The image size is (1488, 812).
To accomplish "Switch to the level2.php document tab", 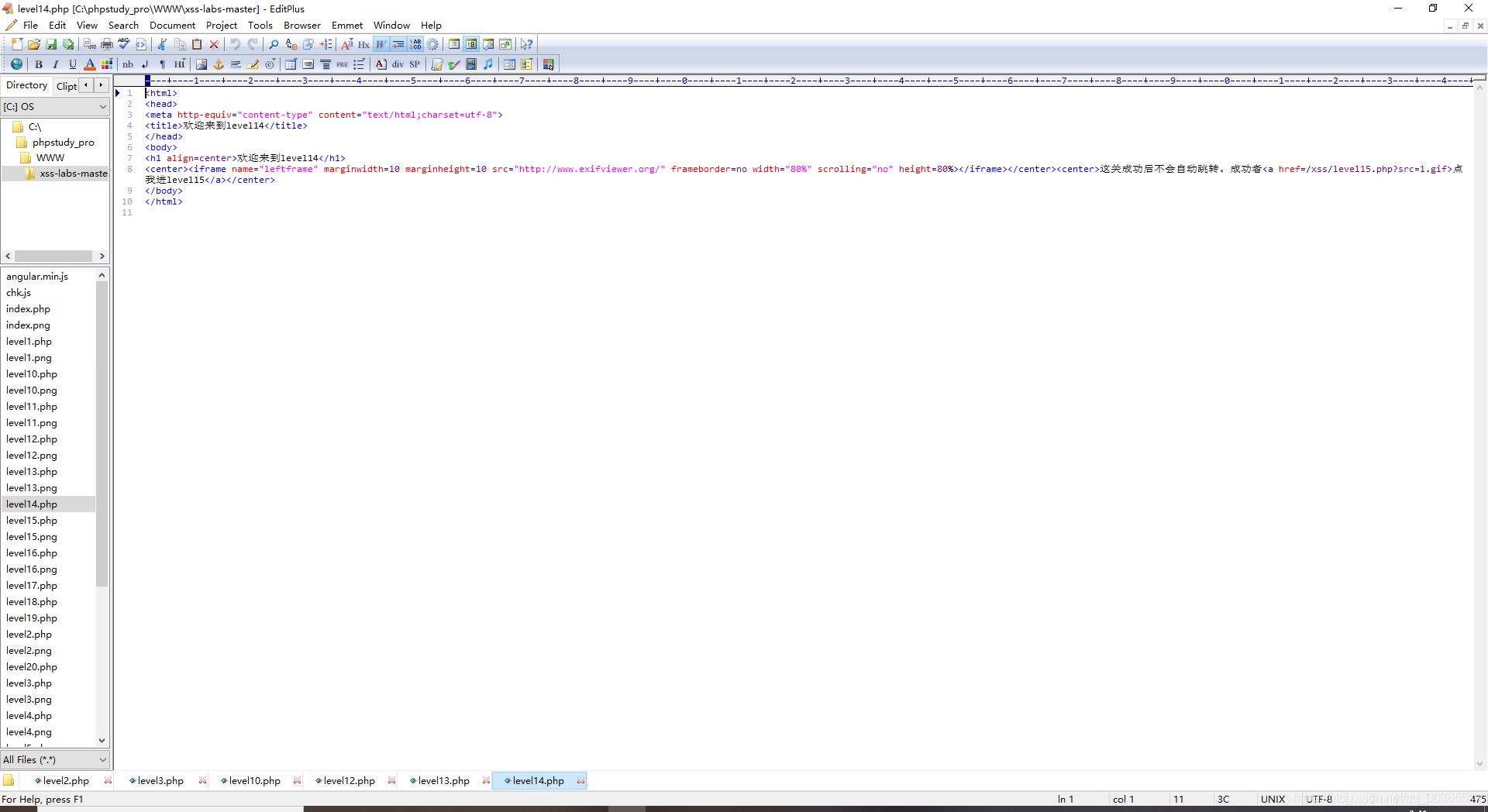I will [65, 781].
